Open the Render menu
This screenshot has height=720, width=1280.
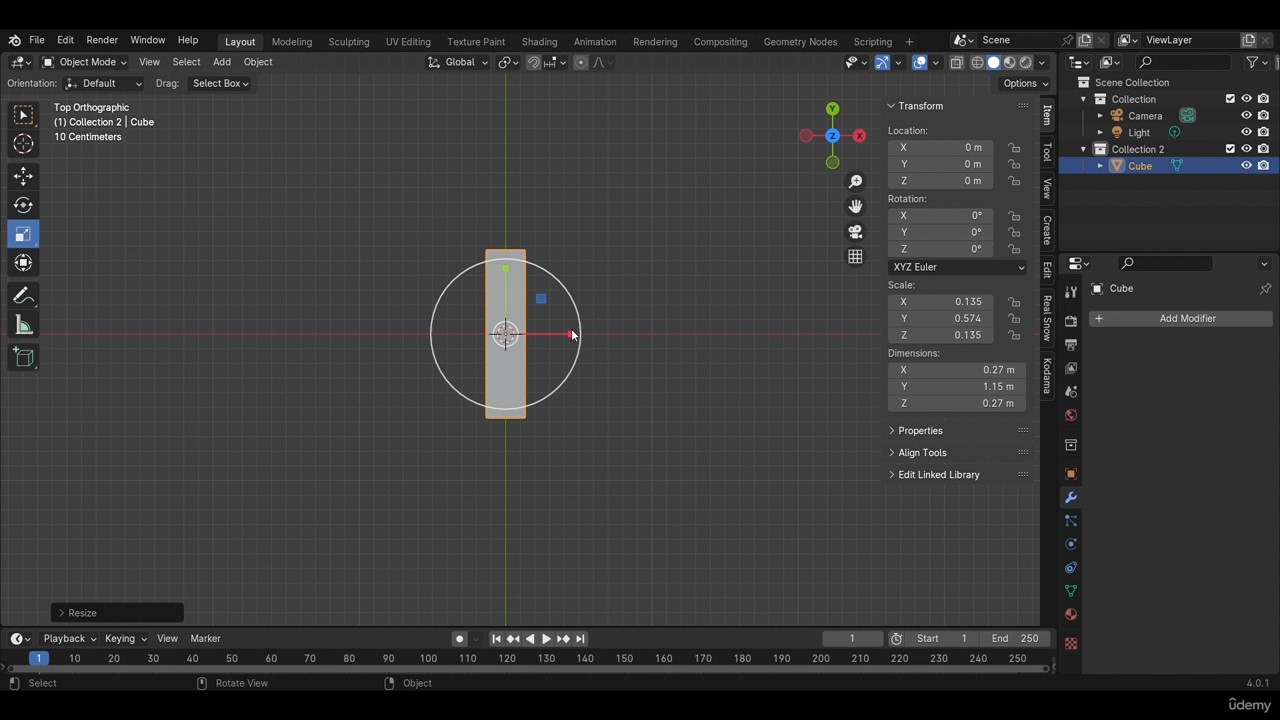102,40
